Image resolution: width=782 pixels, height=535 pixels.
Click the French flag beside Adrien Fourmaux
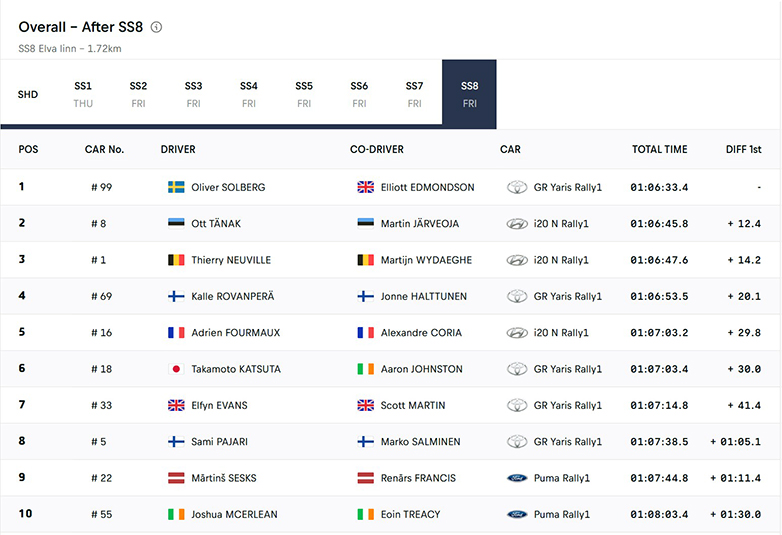click(x=176, y=333)
